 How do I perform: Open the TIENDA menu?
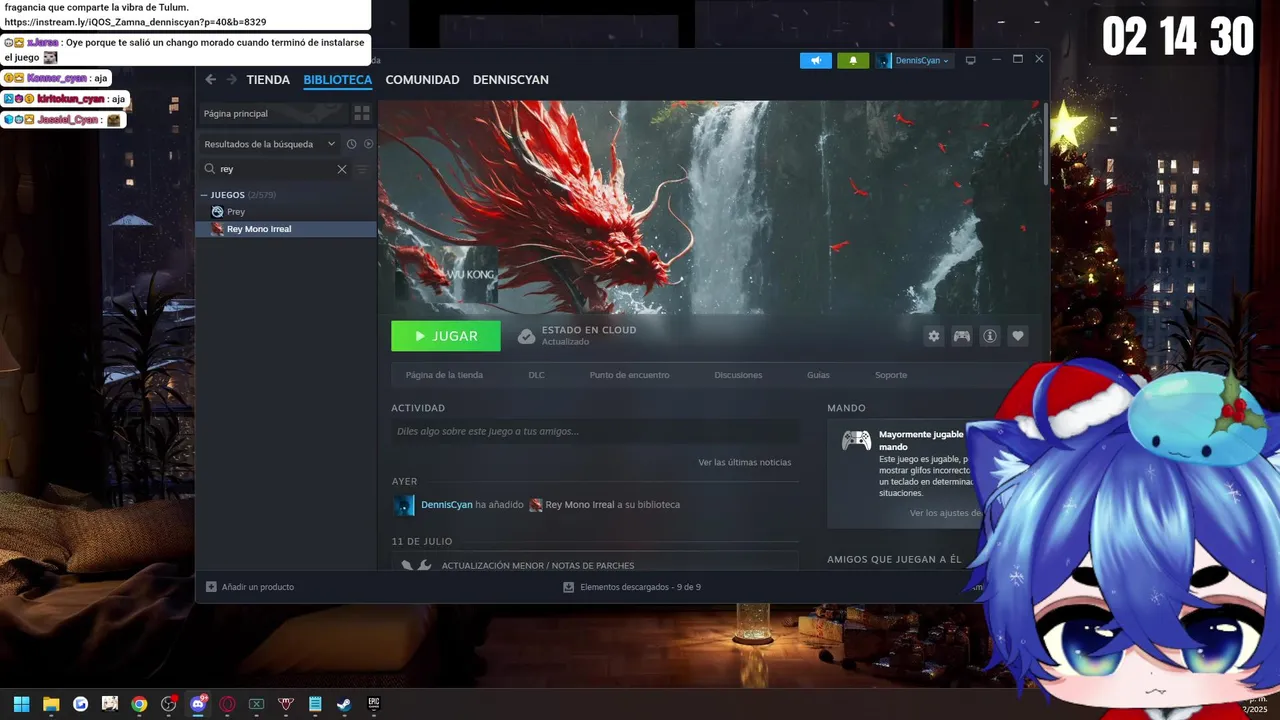[x=268, y=80]
